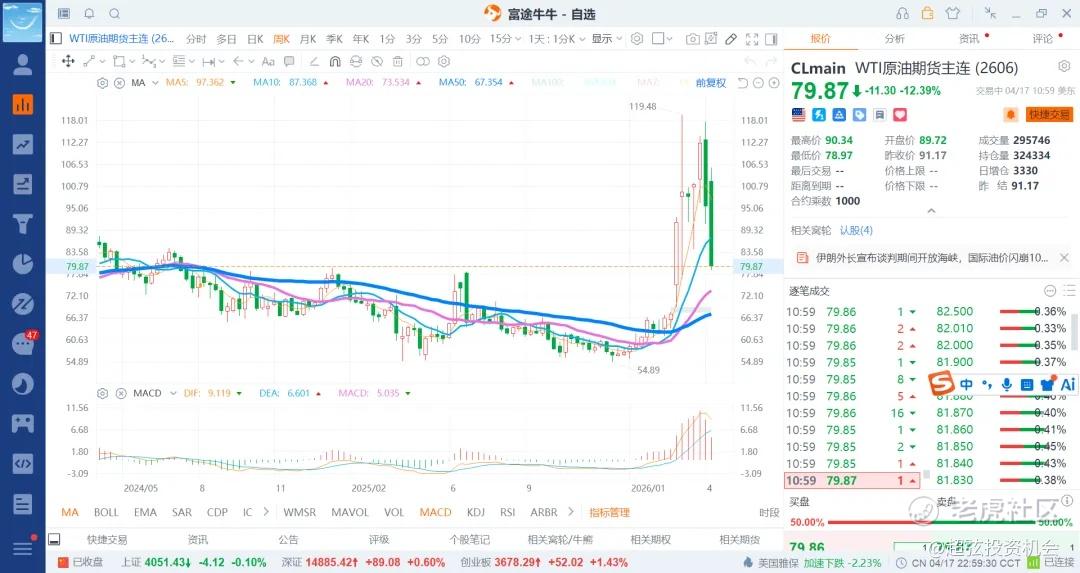Open the 评论 tab in right panel
This screenshot has height=573, width=1080.
[1042, 39]
